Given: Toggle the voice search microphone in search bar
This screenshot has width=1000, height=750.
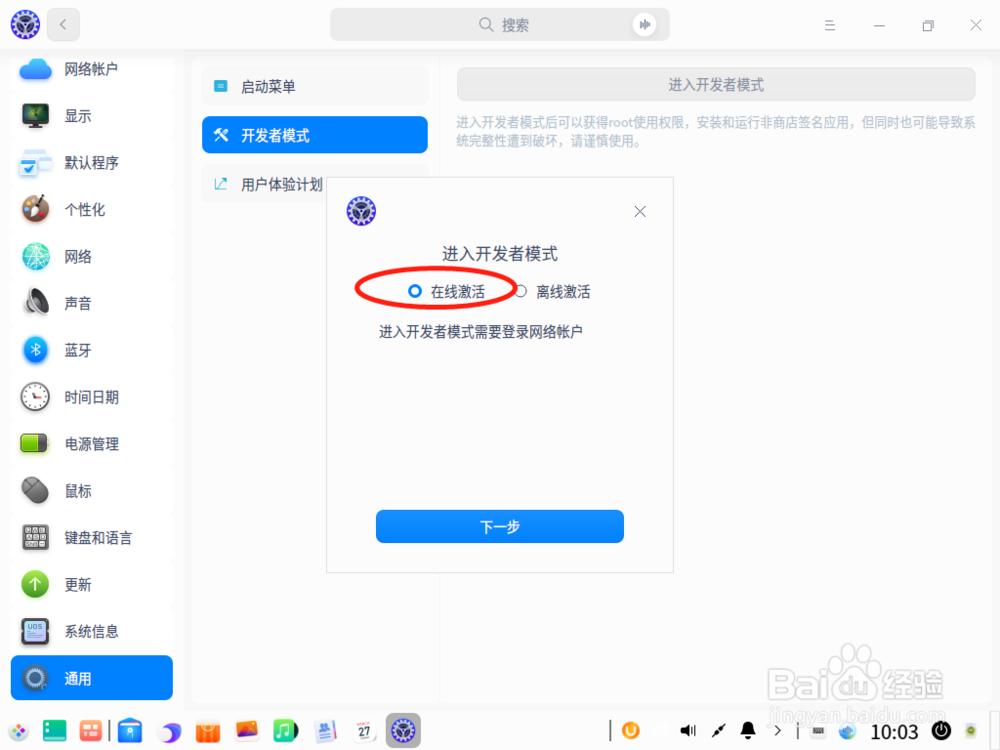Looking at the screenshot, I should 646,24.
